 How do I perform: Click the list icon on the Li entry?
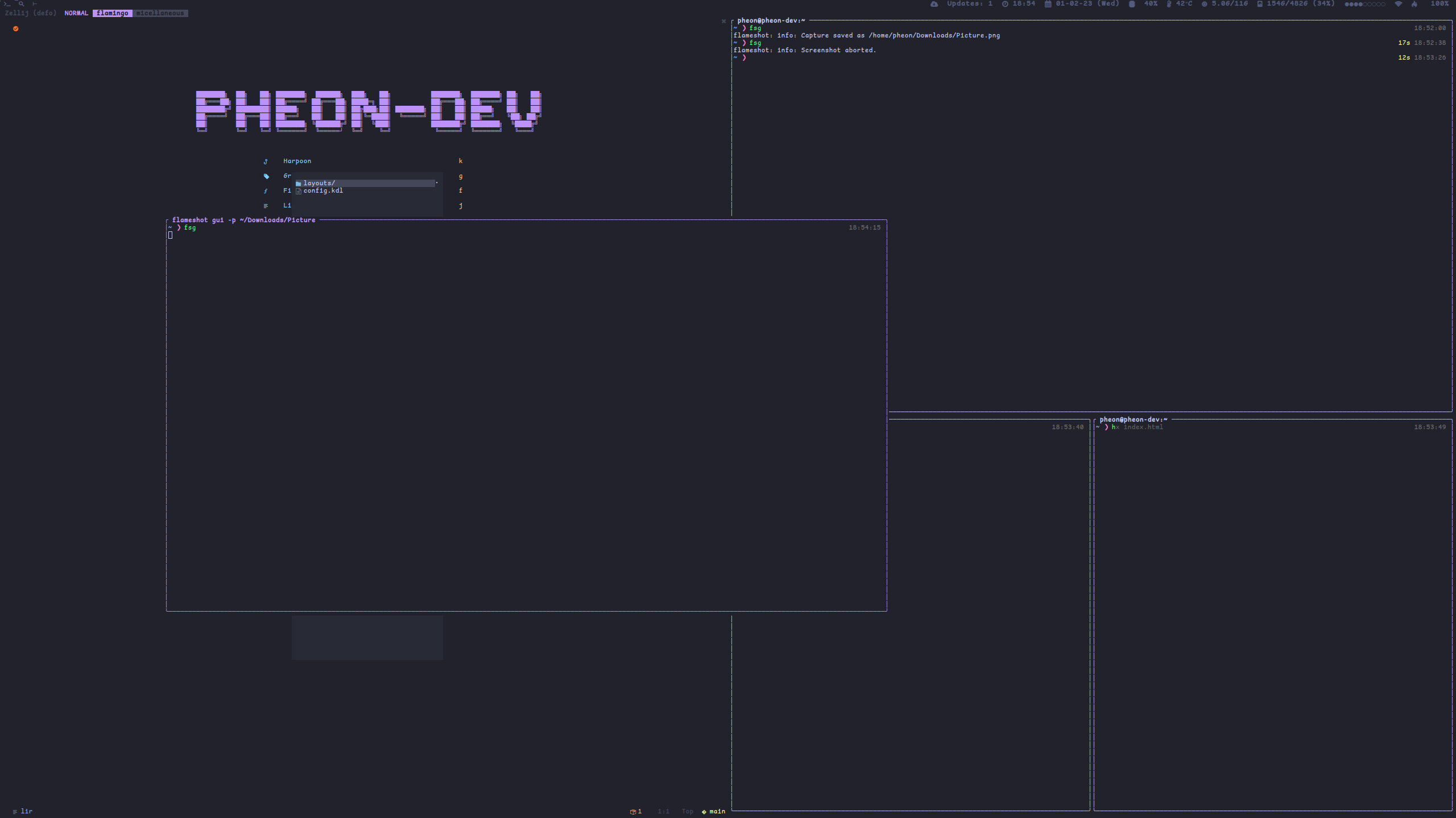[266, 205]
